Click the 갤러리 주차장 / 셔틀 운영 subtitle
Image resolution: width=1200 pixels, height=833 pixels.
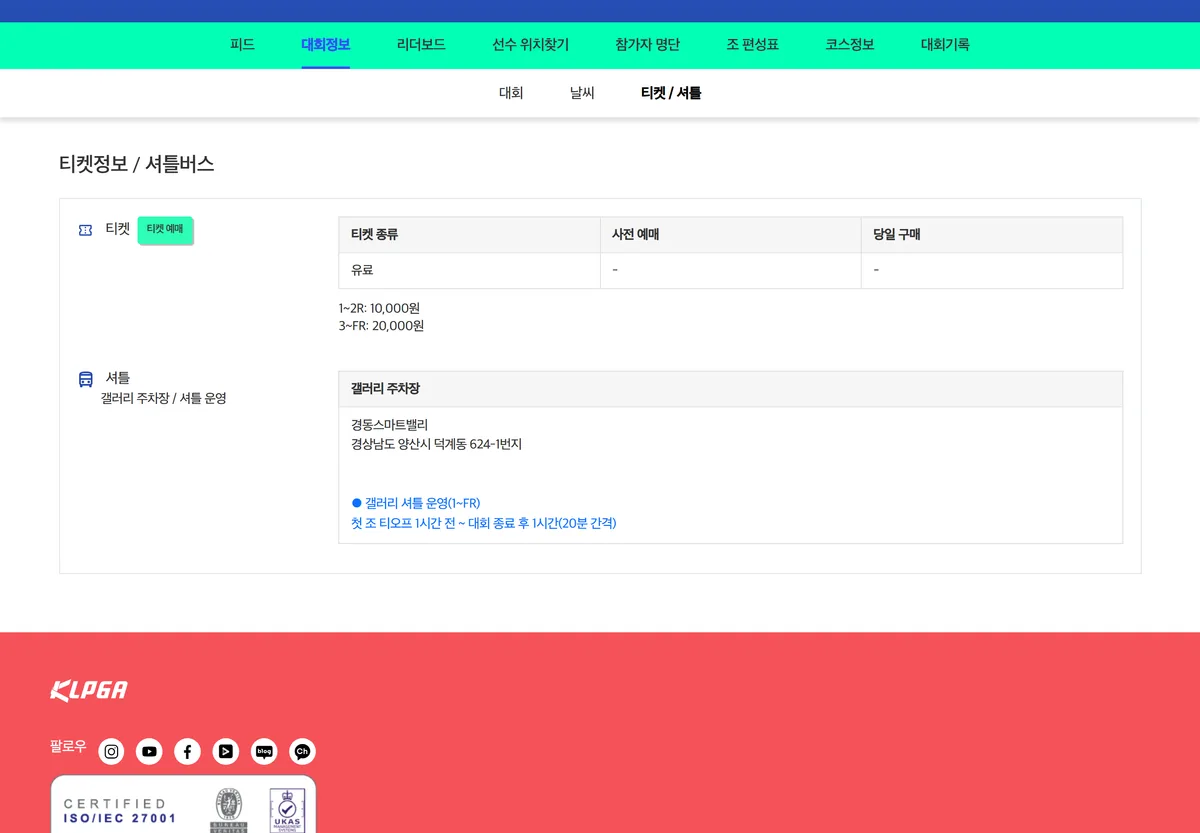164,398
